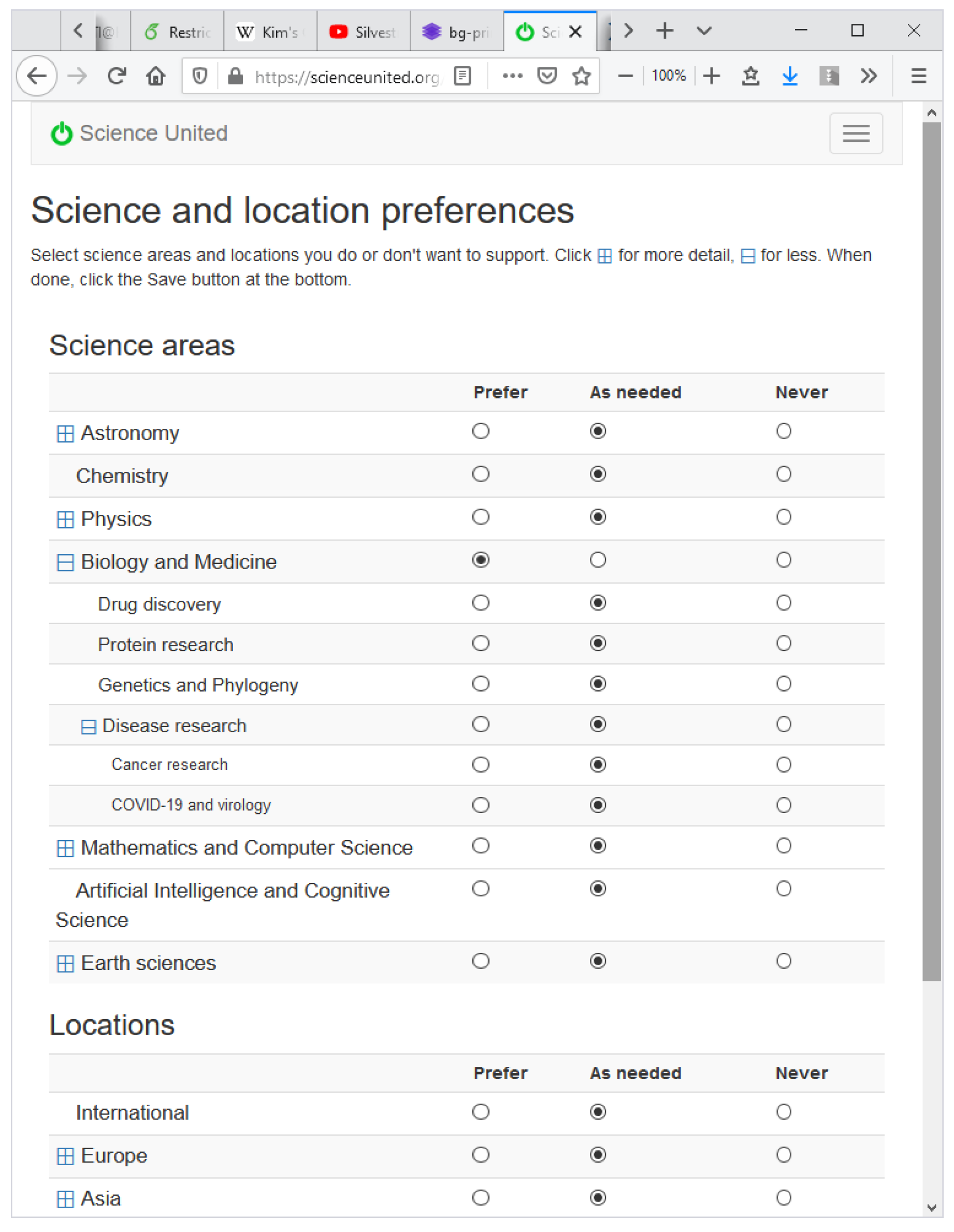The image size is (954, 1232).
Task: Collapse the Biology and Medicine section
Action: (x=65, y=562)
